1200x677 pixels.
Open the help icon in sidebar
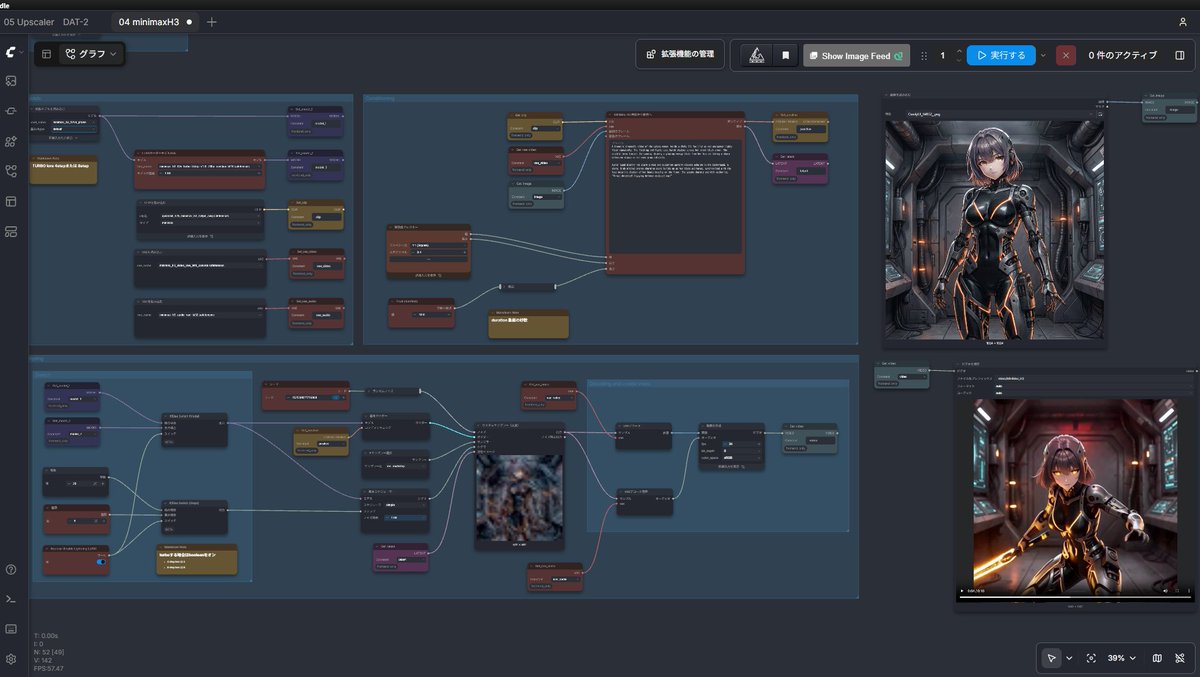tap(11, 569)
